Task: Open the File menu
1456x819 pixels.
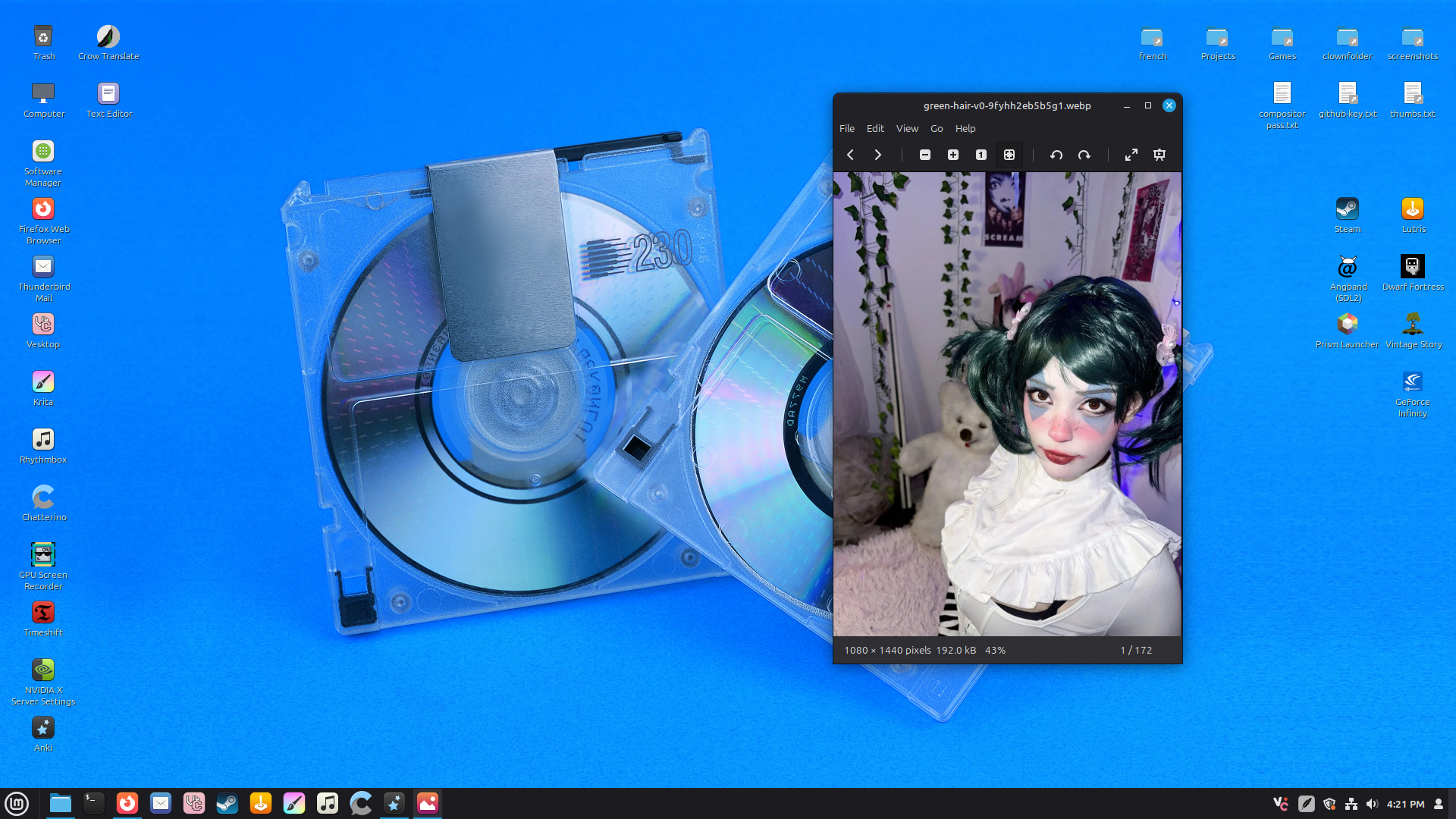Action: click(x=847, y=128)
